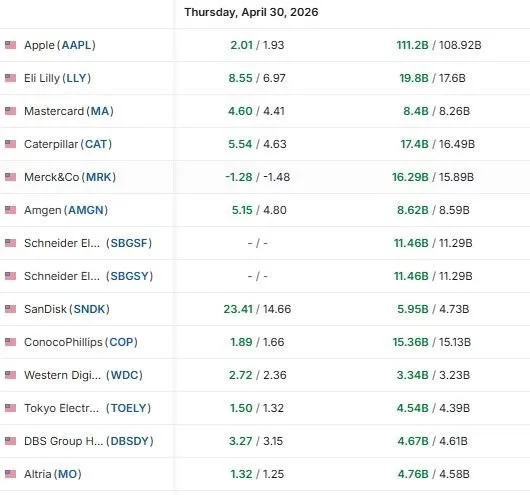Click the Thursday, April 30, 2026 date header
The image size is (530, 495).
tap(251, 12)
